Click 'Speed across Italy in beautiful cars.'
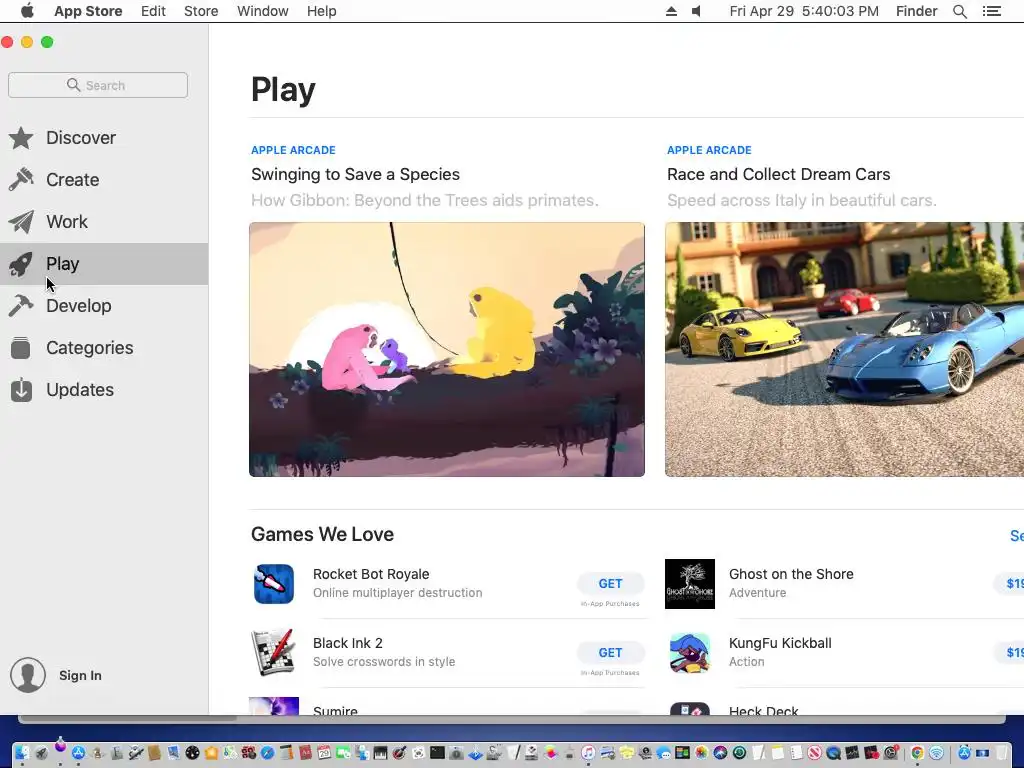Image resolution: width=1024 pixels, height=768 pixels. 801,200
